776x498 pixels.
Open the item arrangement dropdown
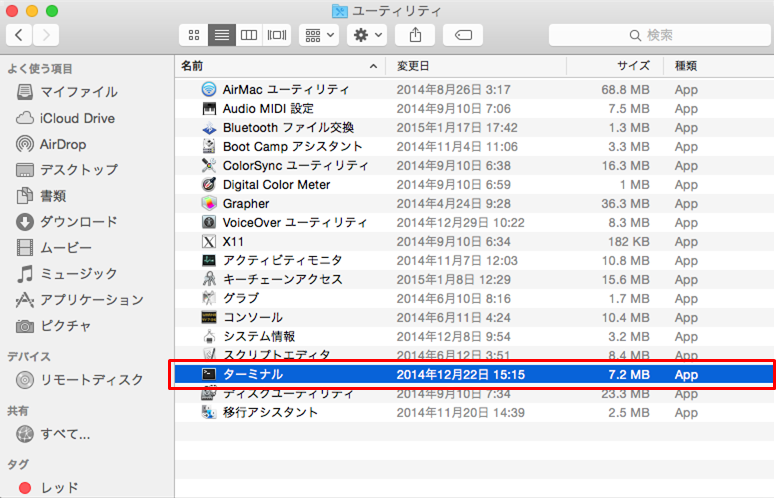[x=319, y=35]
